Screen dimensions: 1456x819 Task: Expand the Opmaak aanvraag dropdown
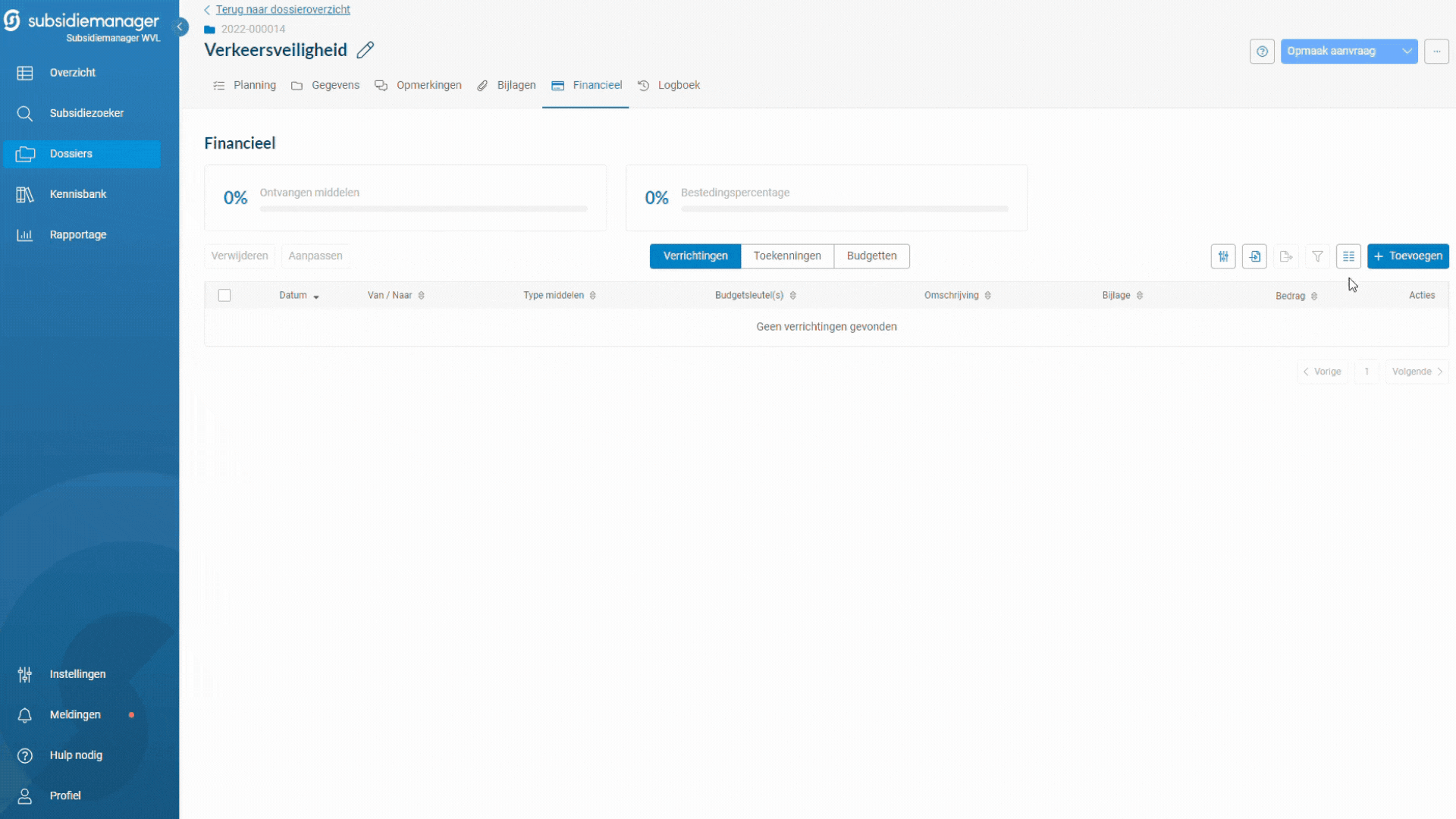1407,52
